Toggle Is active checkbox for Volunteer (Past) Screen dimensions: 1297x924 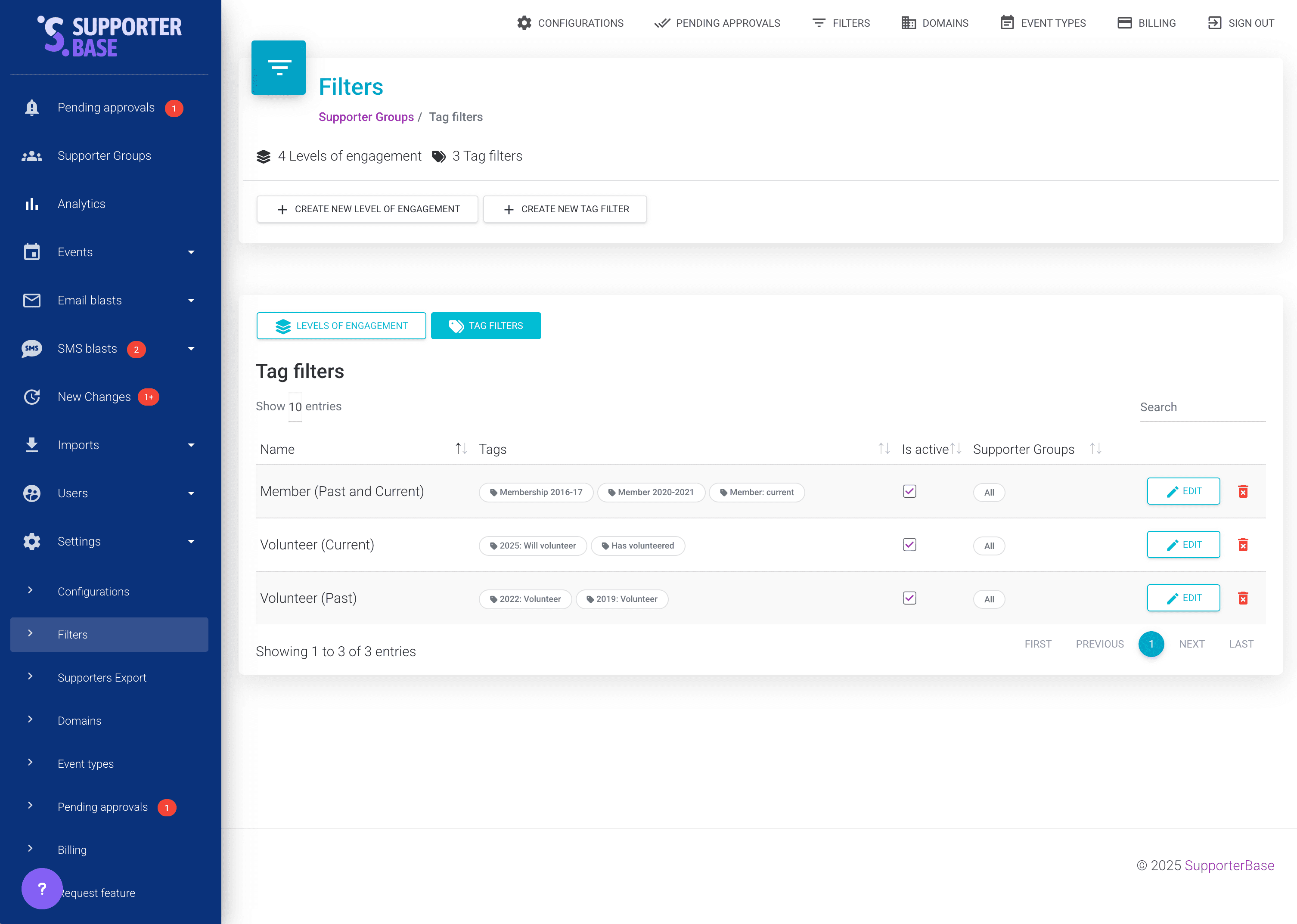pyautogui.click(x=909, y=598)
